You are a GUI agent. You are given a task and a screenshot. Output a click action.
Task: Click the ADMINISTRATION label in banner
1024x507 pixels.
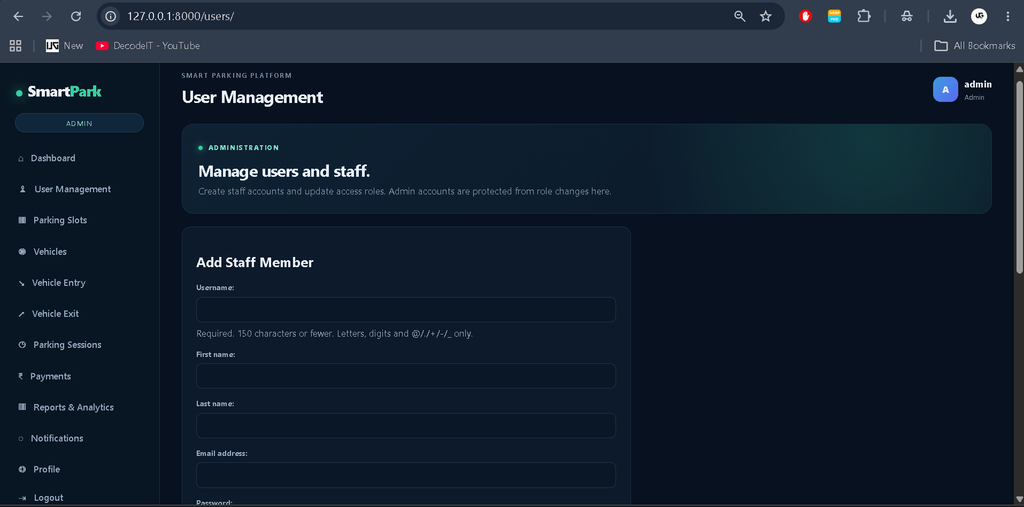tap(244, 148)
